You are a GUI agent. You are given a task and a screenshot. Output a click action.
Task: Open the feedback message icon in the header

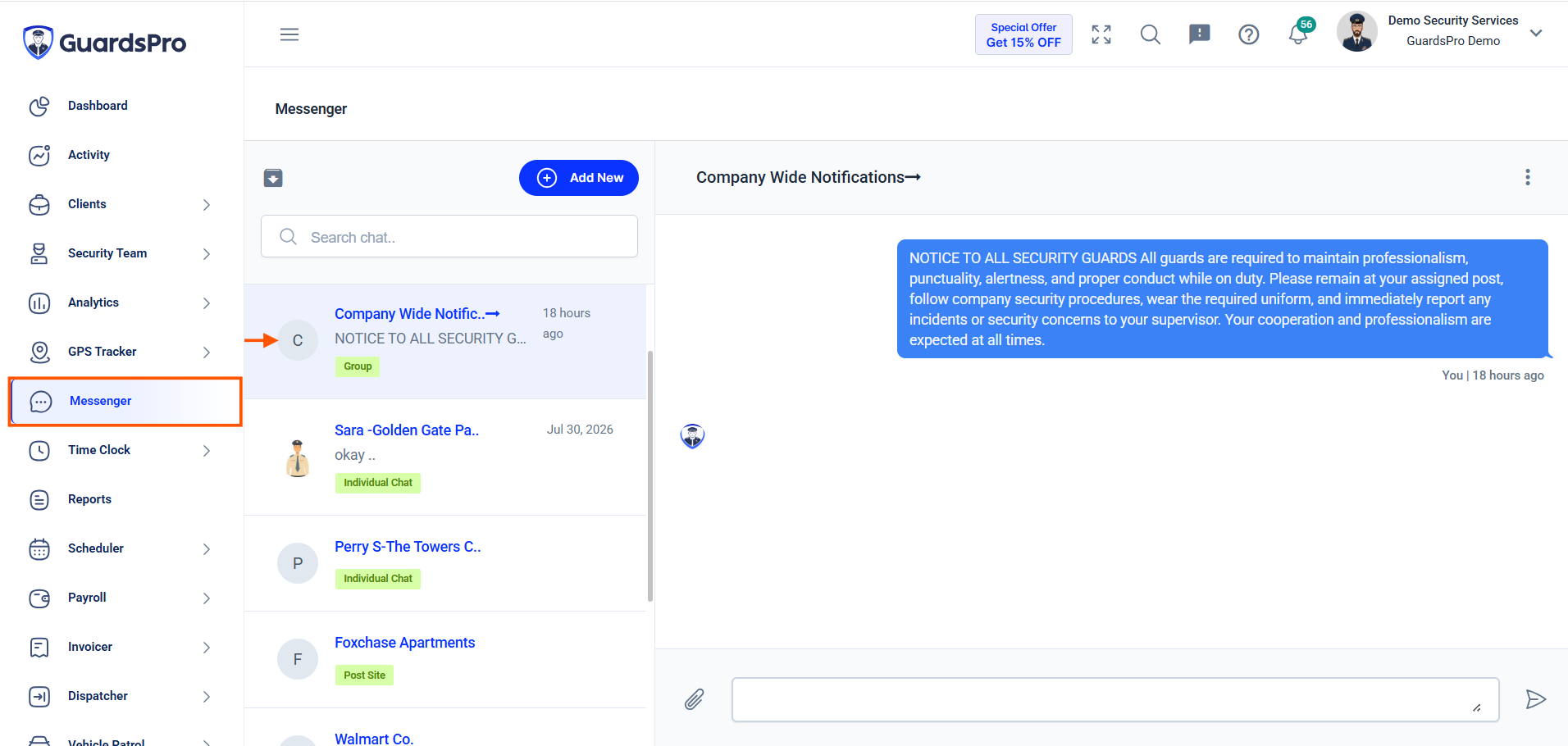(1200, 34)
